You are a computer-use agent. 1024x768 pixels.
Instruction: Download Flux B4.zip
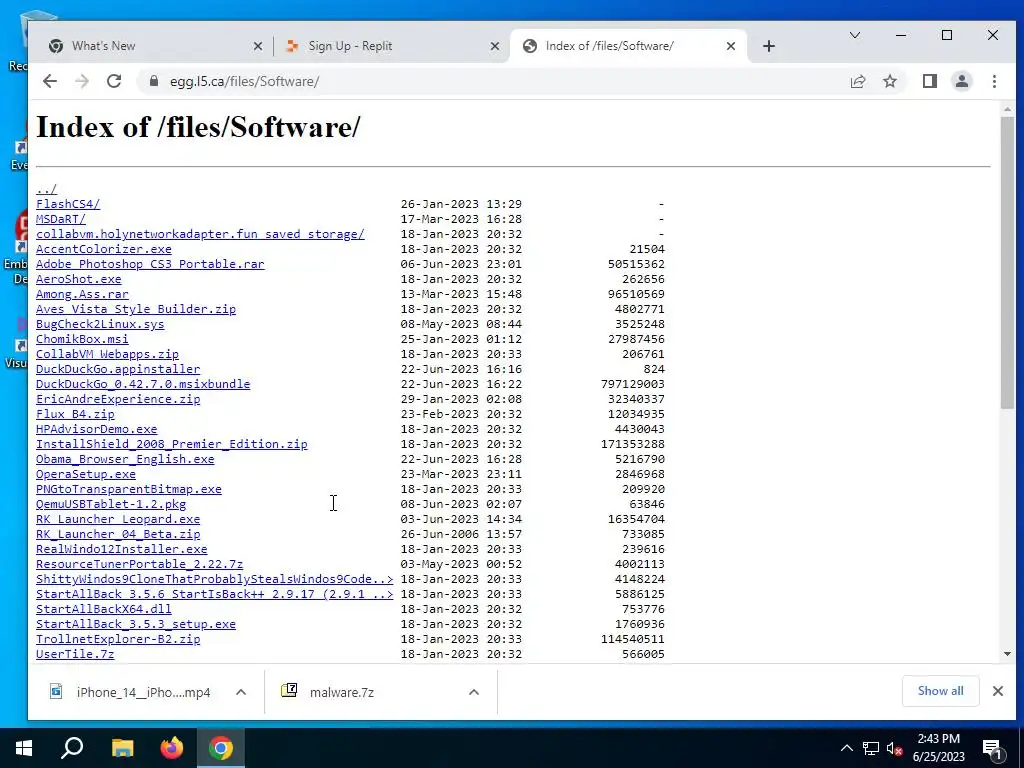(75, 415)
